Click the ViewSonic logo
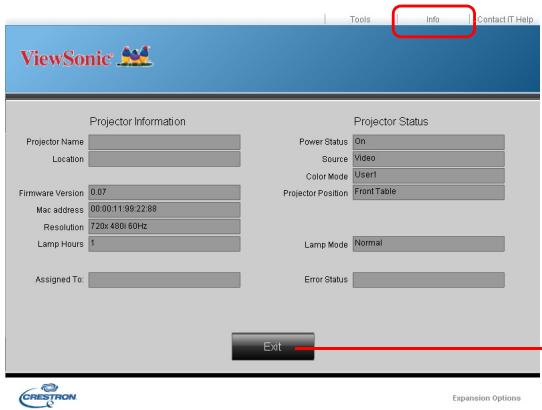Screen dimensions: 542x410 point(86,57)
